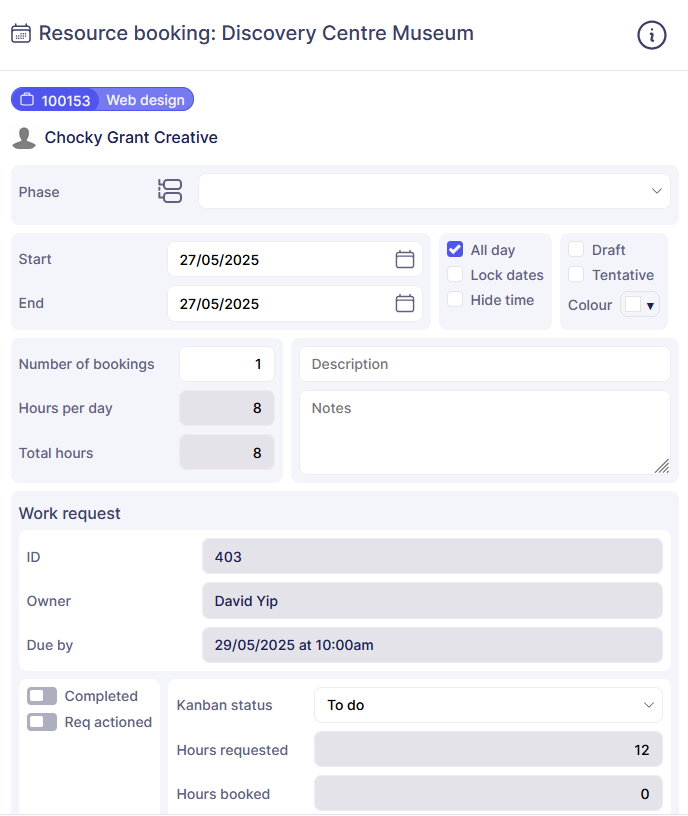Uncheck the All day checkbox
The width and height of the screenshot is (688, 816).
(455, 250)
